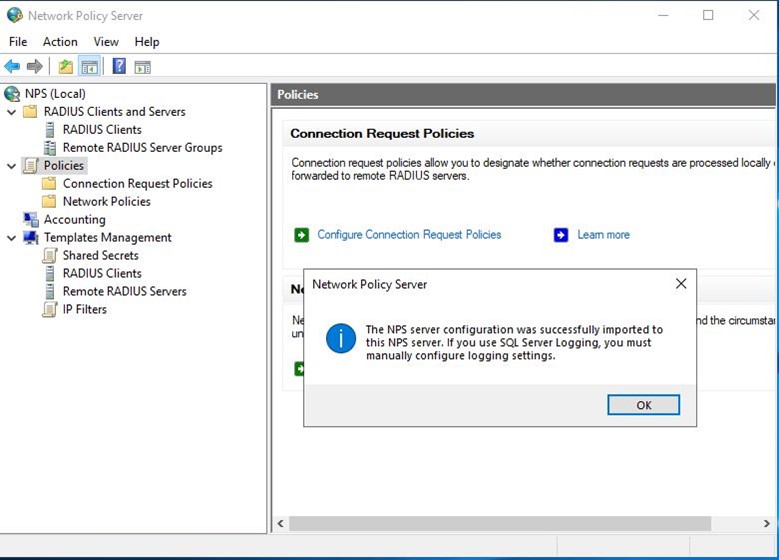Toggle the Show/Hide Console Tree icon
The height and width of the screenshot is (560, 779).
[90, 67]
